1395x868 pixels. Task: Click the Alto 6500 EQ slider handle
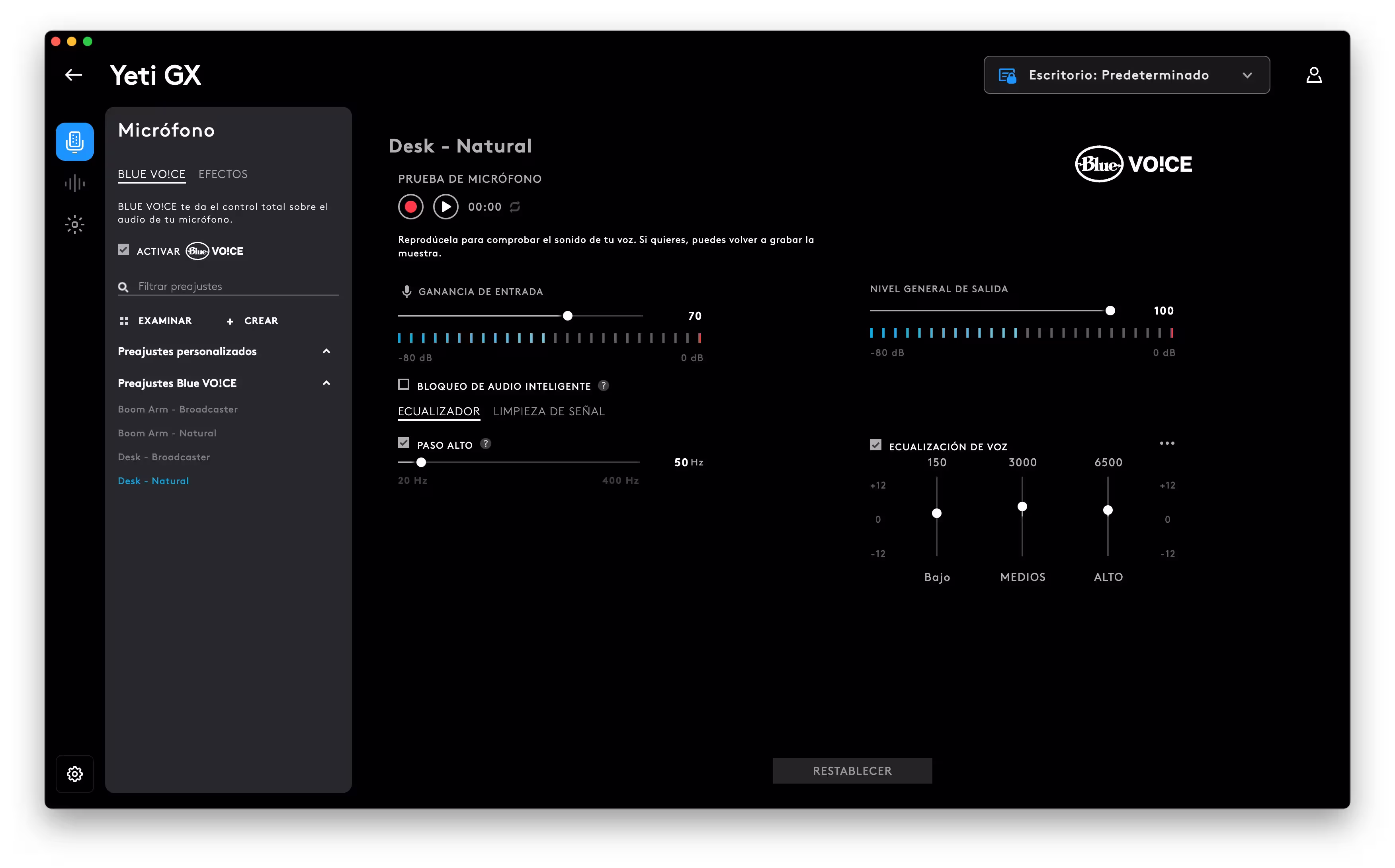[1108, 510]
